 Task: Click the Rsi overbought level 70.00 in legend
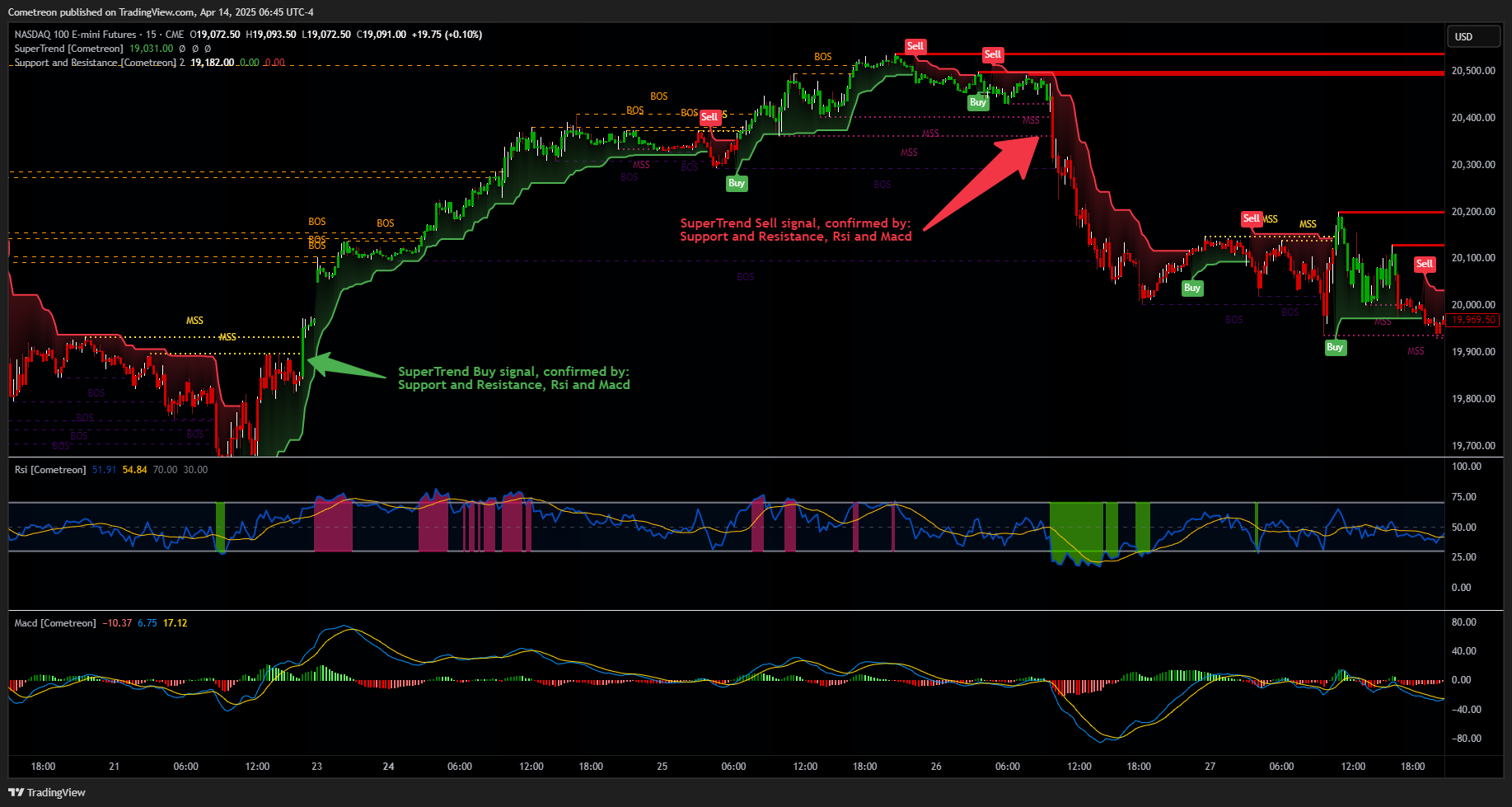165,470
